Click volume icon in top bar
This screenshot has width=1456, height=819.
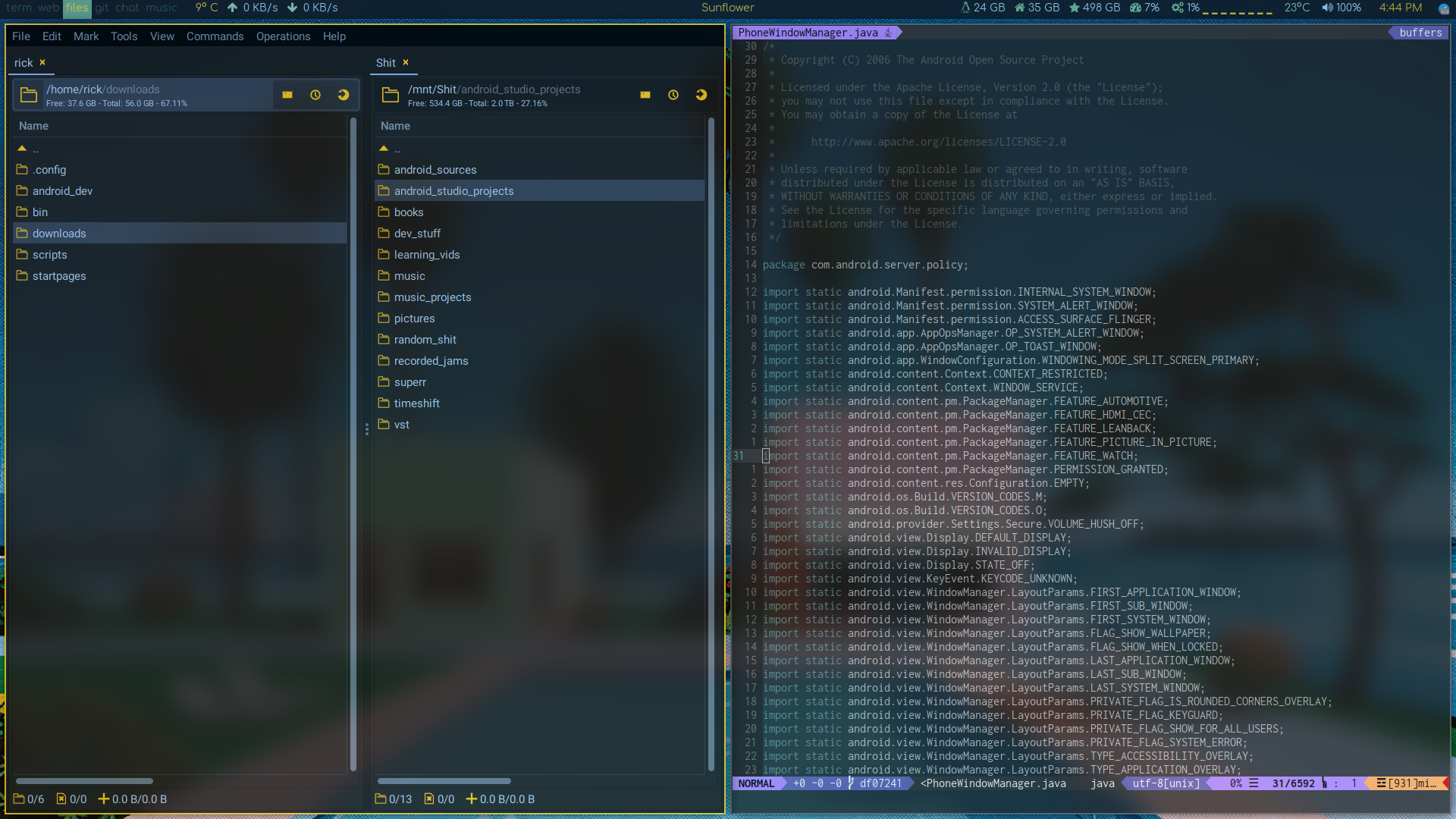click(x=1327, y=8)
